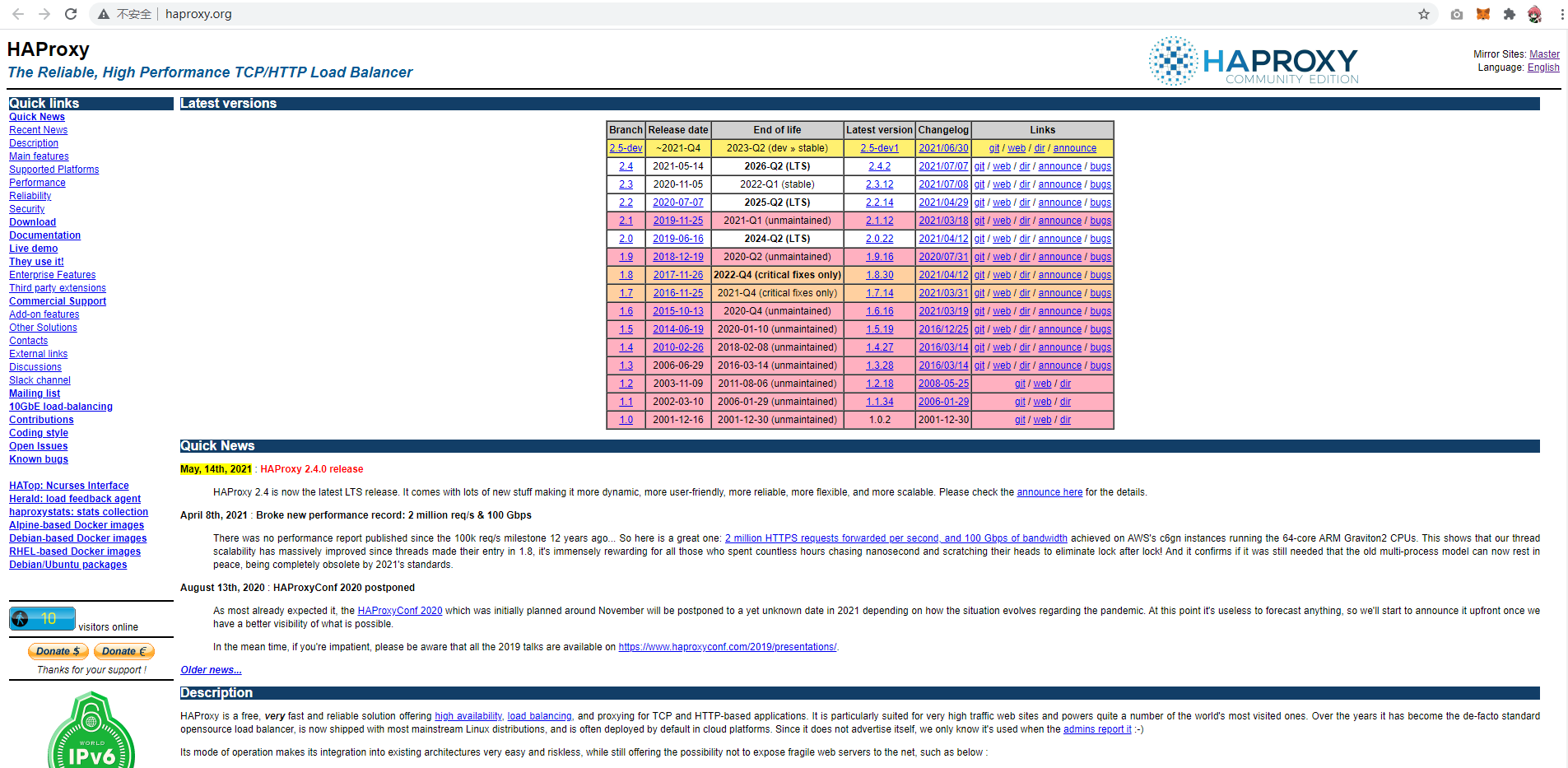Open the browser three-dot menu
This screenshot has height=768, width=1568.
1561,14
